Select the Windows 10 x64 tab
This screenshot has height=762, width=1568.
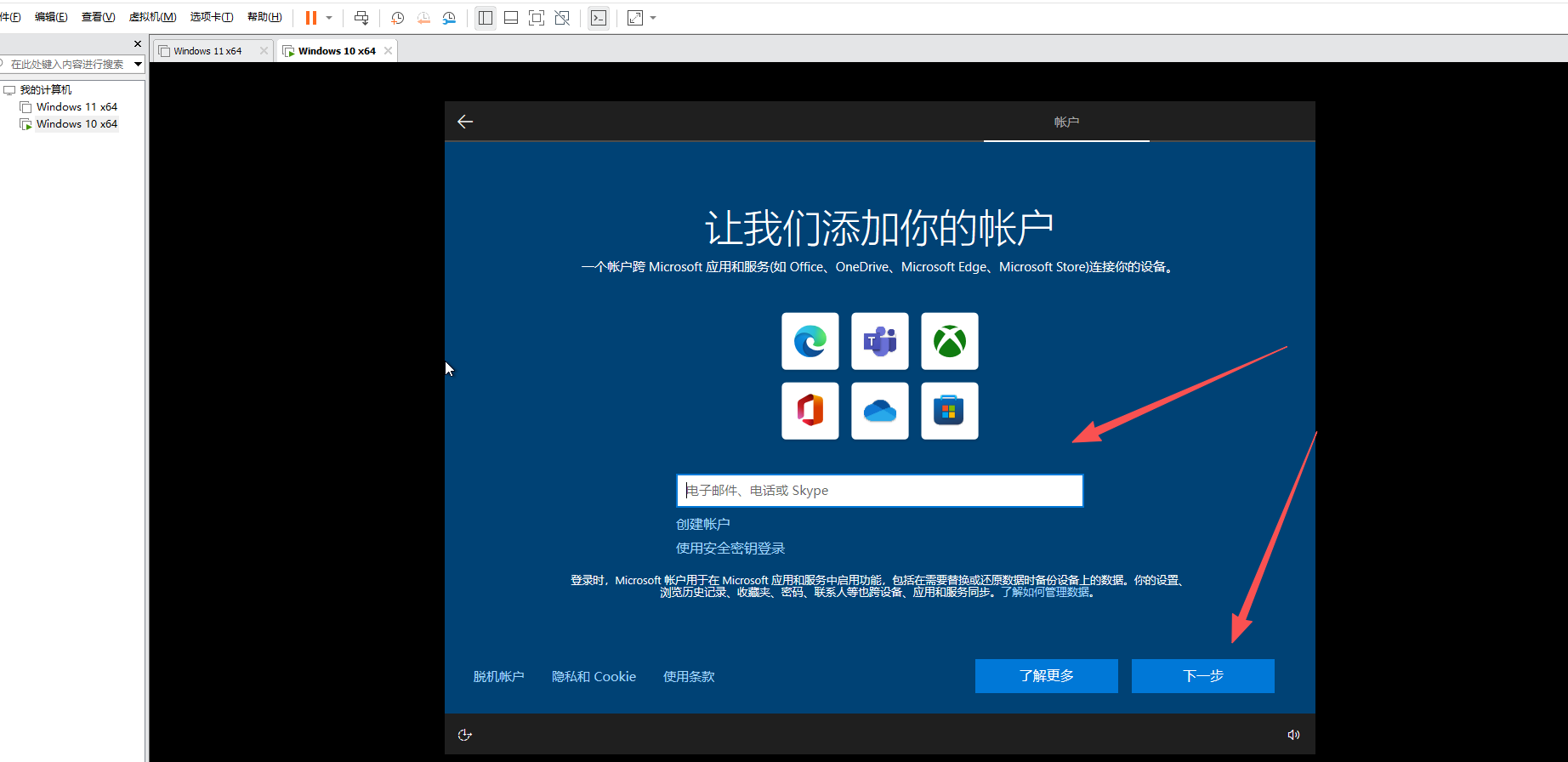pos(337,51)
